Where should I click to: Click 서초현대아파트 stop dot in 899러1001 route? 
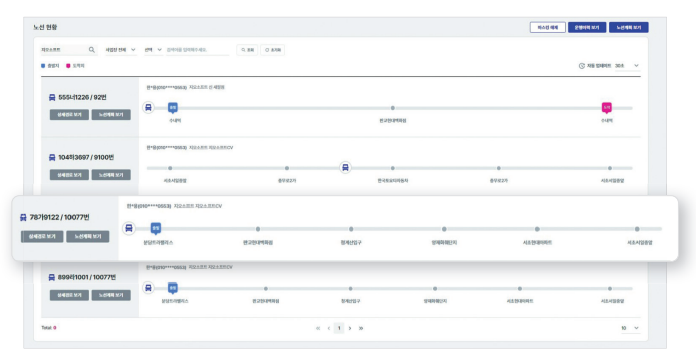[520, 289]
